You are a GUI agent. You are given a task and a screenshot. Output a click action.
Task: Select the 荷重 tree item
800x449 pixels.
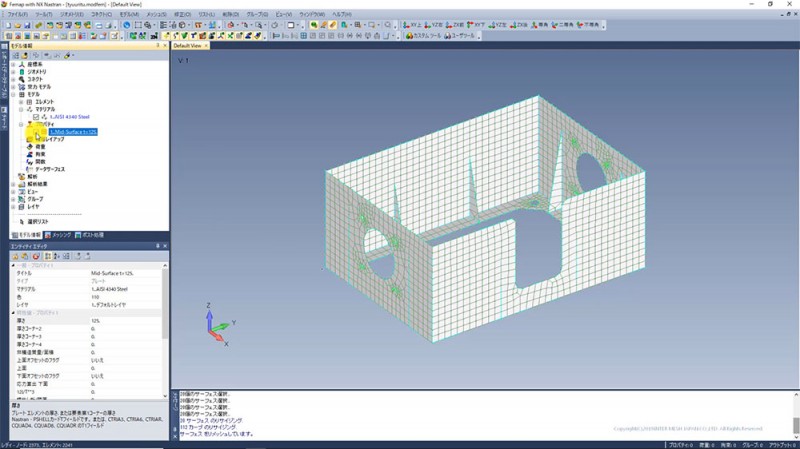(x=40, y=146)
